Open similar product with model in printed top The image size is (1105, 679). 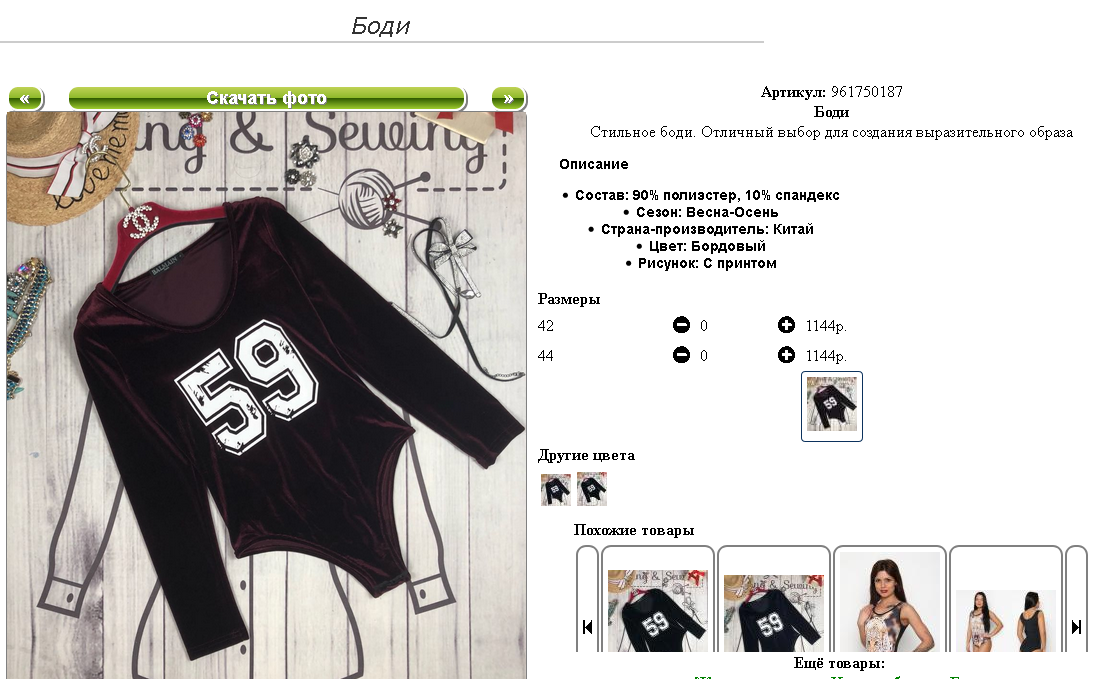click(889, 602)
